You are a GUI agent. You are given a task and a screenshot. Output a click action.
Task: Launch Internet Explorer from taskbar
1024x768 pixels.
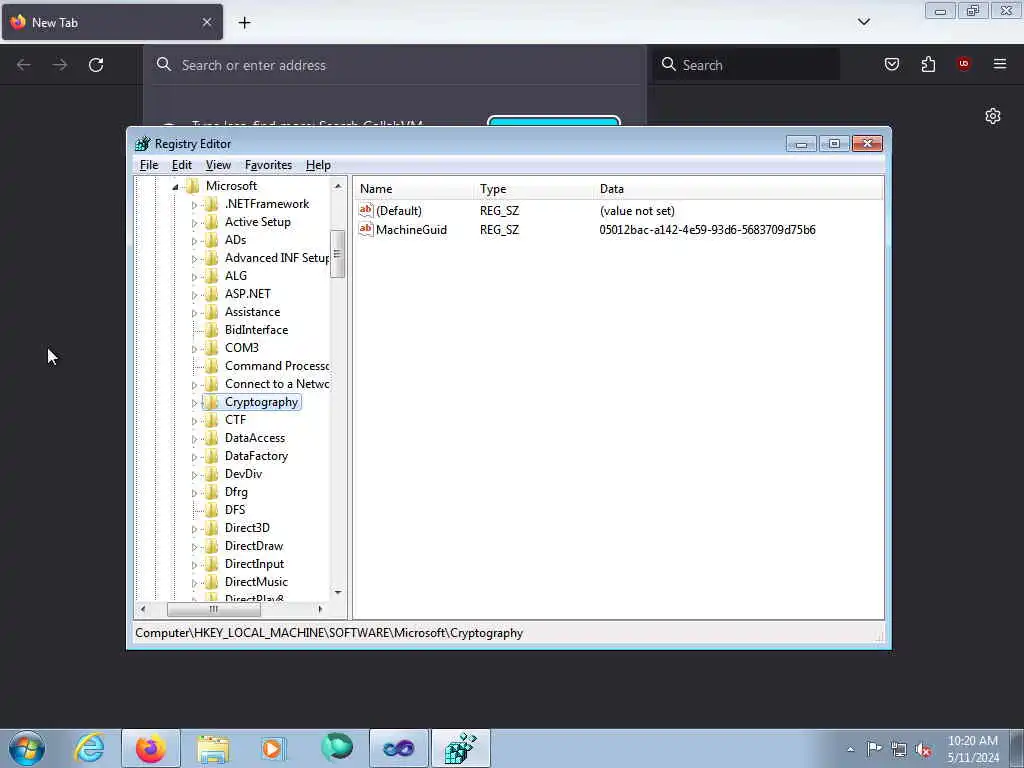coord(89,748)
